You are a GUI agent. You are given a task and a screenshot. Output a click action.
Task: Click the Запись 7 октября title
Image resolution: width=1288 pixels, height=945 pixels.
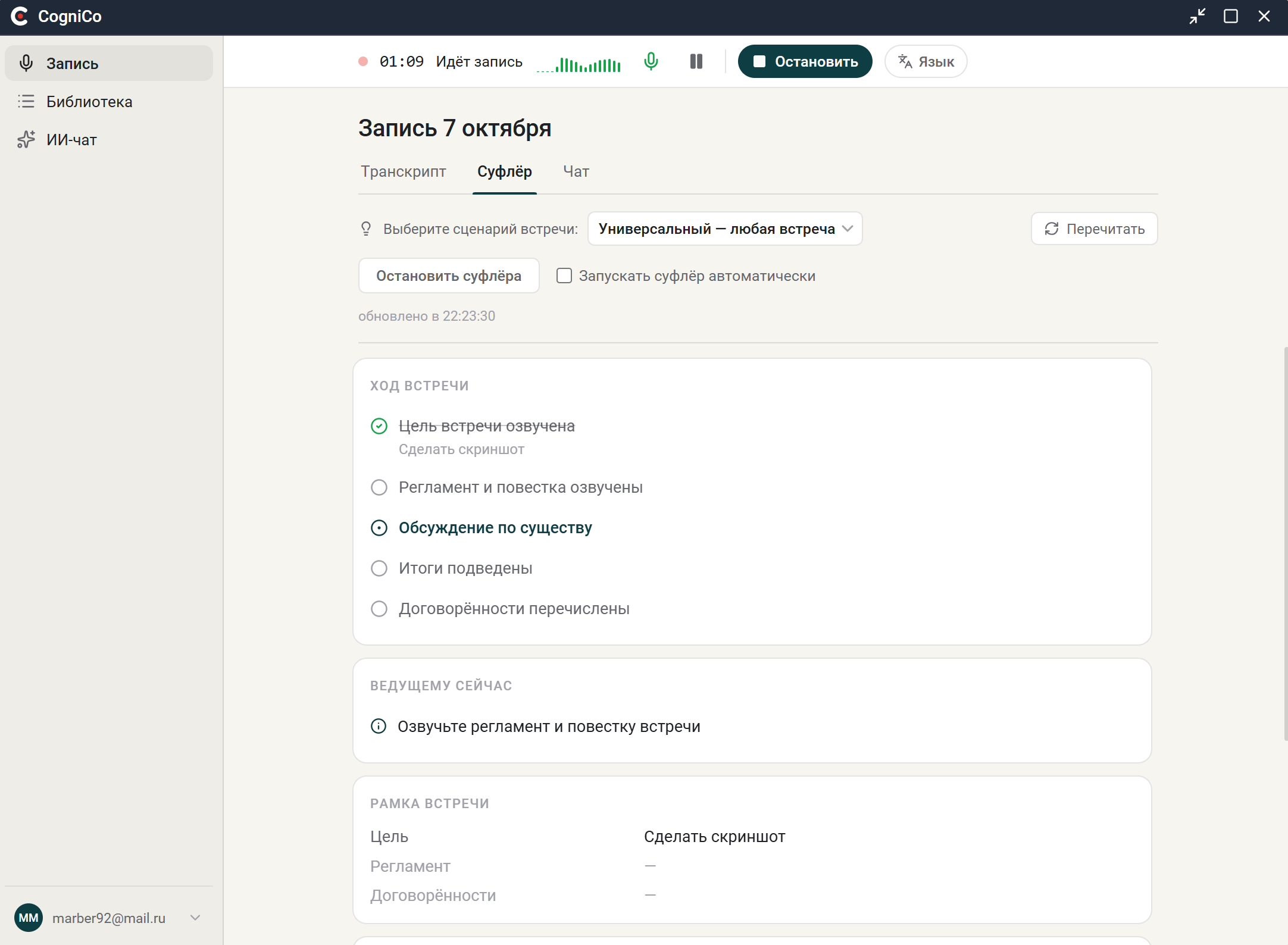coord(455,128)
